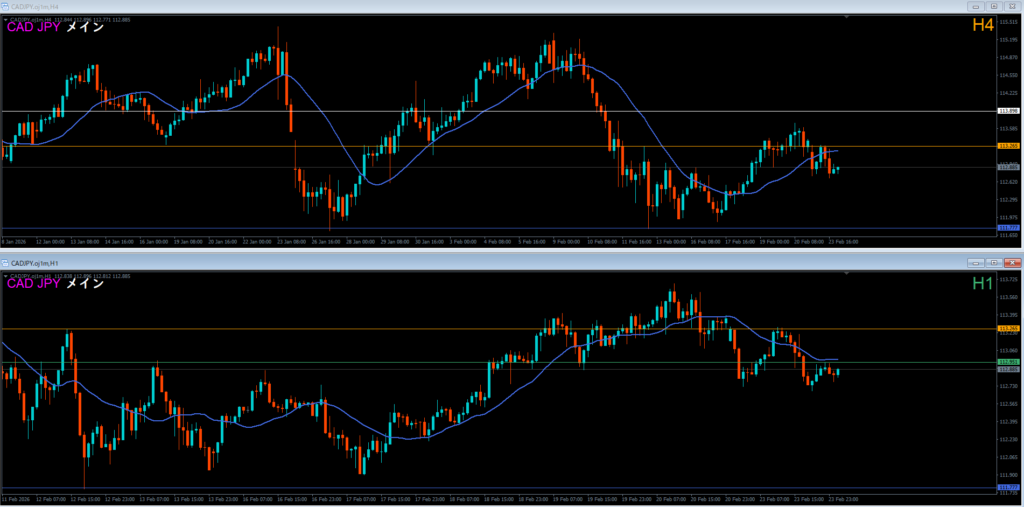Click the chart shift triangle on H1 chart
The height and width of the screenshot is (507, 1024).
pyautogui.click(x=847, y=273)
